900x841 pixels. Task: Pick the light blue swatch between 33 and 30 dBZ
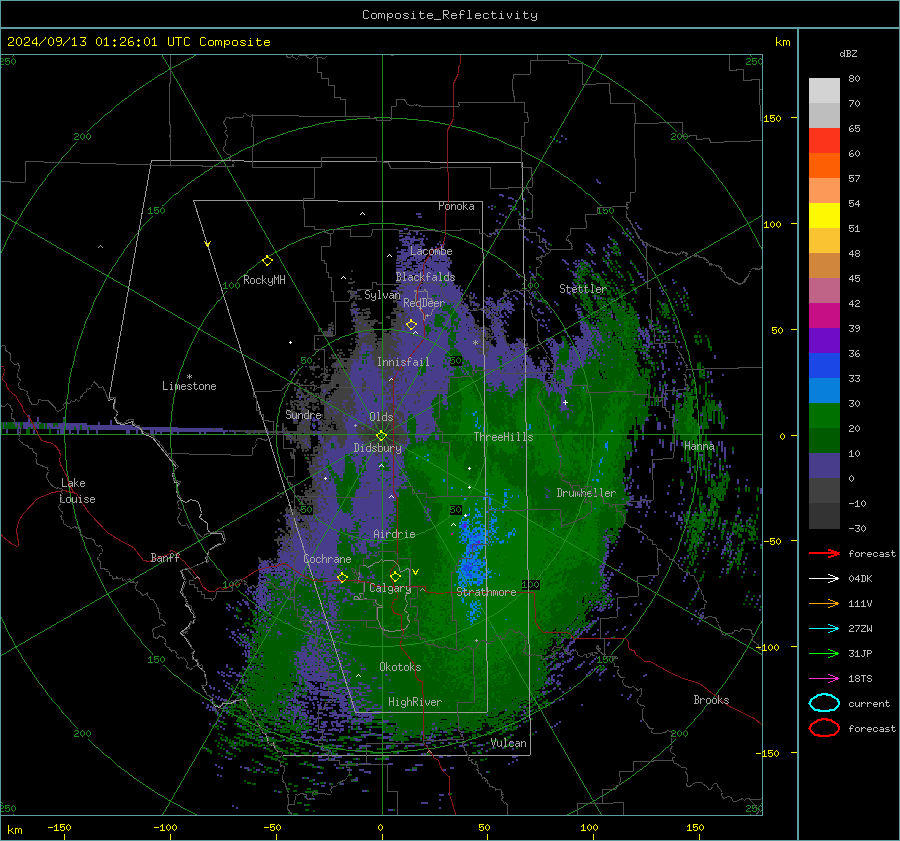(x=824, y=390)
